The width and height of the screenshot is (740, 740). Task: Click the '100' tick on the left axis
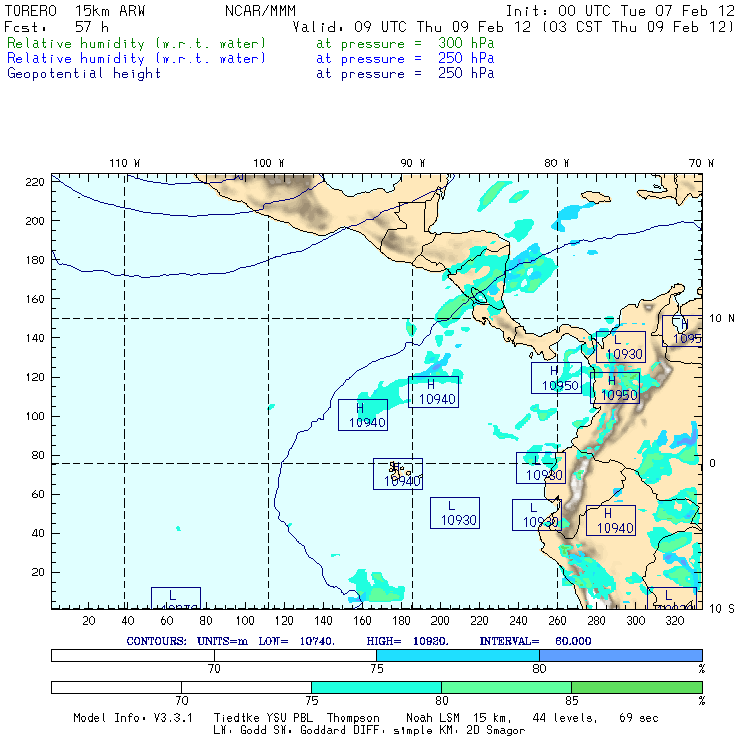35,416
